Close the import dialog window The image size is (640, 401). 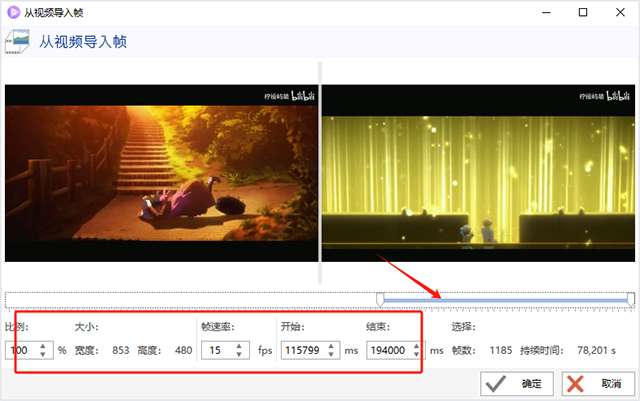click(620, 12)
